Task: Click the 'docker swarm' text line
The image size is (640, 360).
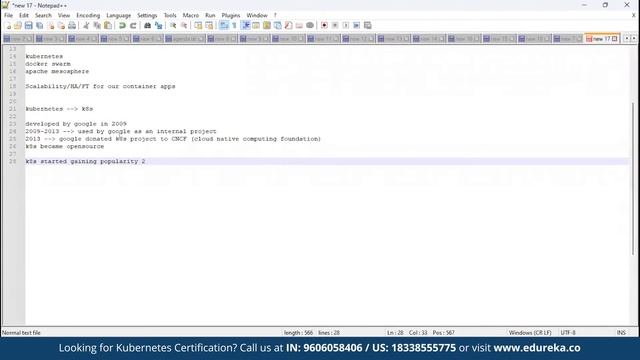Action: [48, 64]
